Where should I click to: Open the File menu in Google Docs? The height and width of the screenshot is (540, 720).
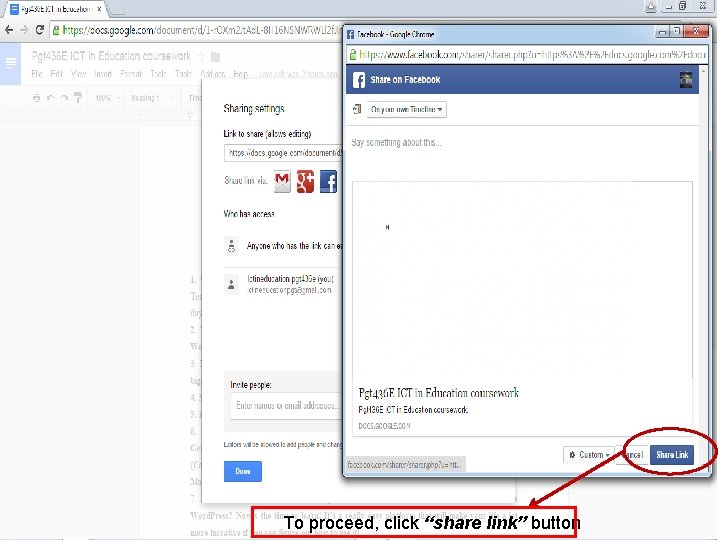pyautogui.click(x=37, y=74)
